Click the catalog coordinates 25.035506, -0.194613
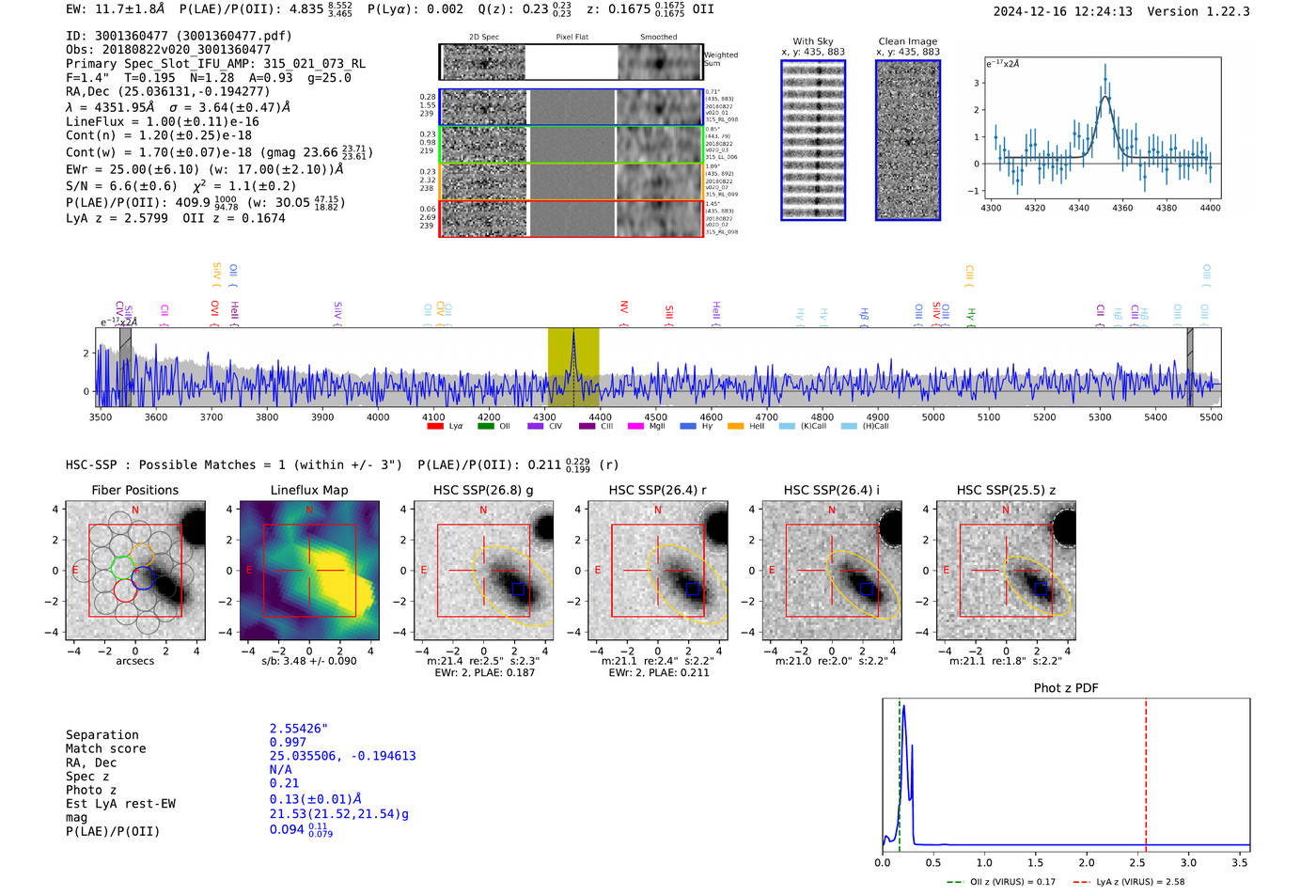1316x896 pixels. pyautogui.click(x=342, y=756)
